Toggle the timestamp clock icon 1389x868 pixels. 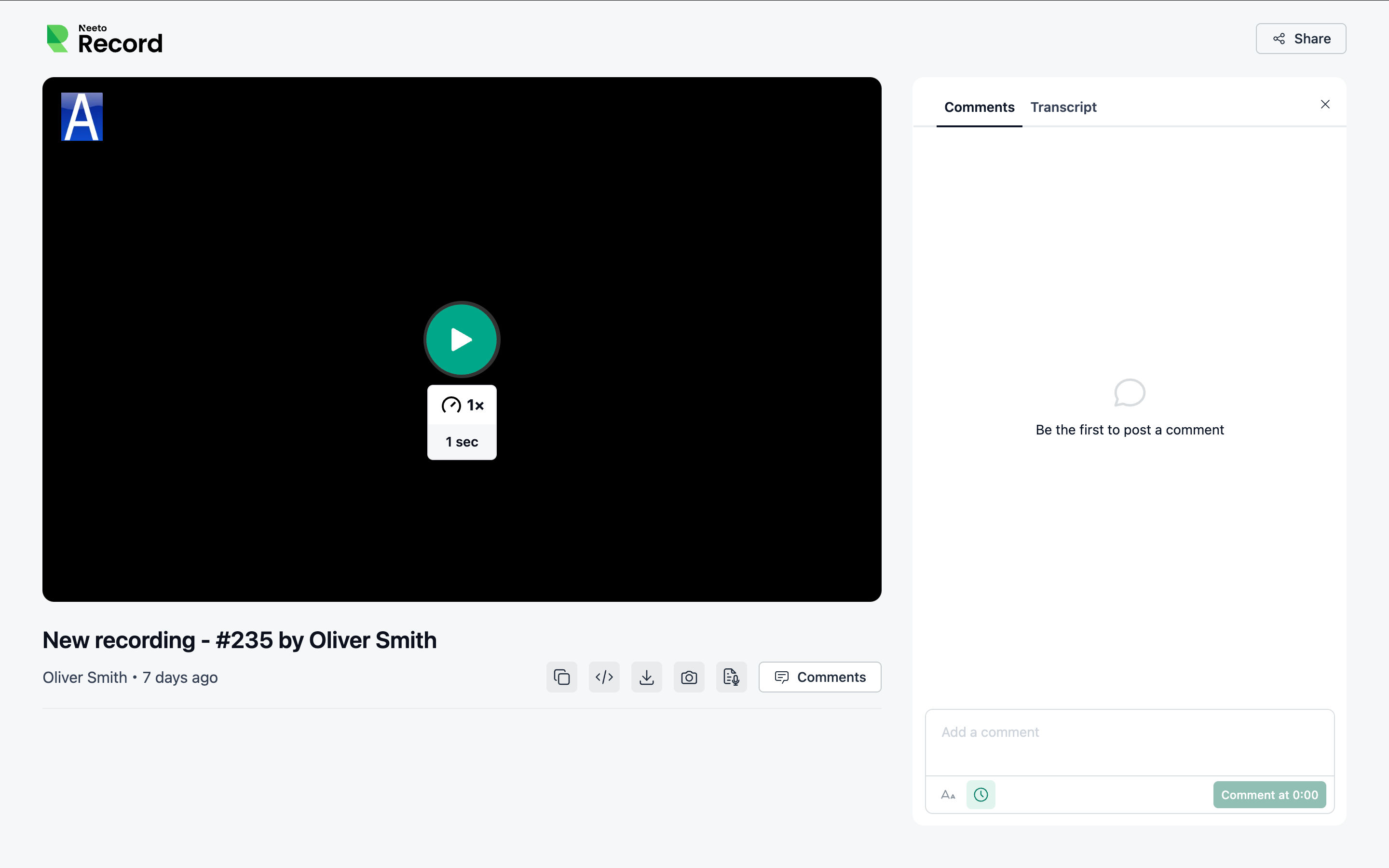pyautogui.click(x=981, y=795)
